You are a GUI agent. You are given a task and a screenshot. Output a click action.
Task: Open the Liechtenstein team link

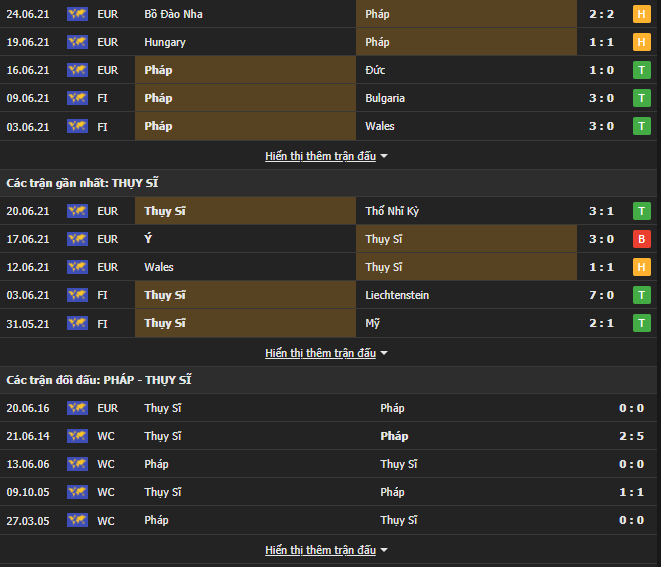click(x=397, y=295)
